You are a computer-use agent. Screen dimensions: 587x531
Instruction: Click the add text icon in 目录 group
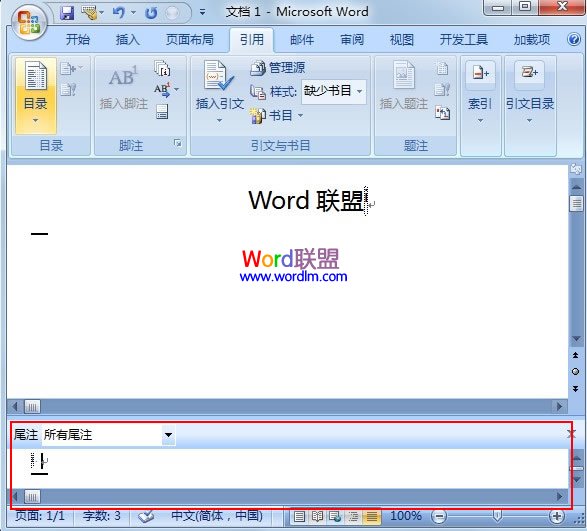72,68
